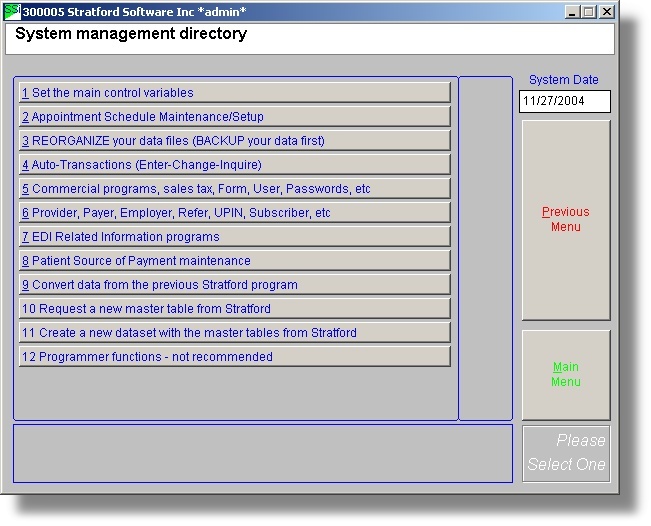
Task: Open Programmer functions - not recommended
Action: pos(235,357)
